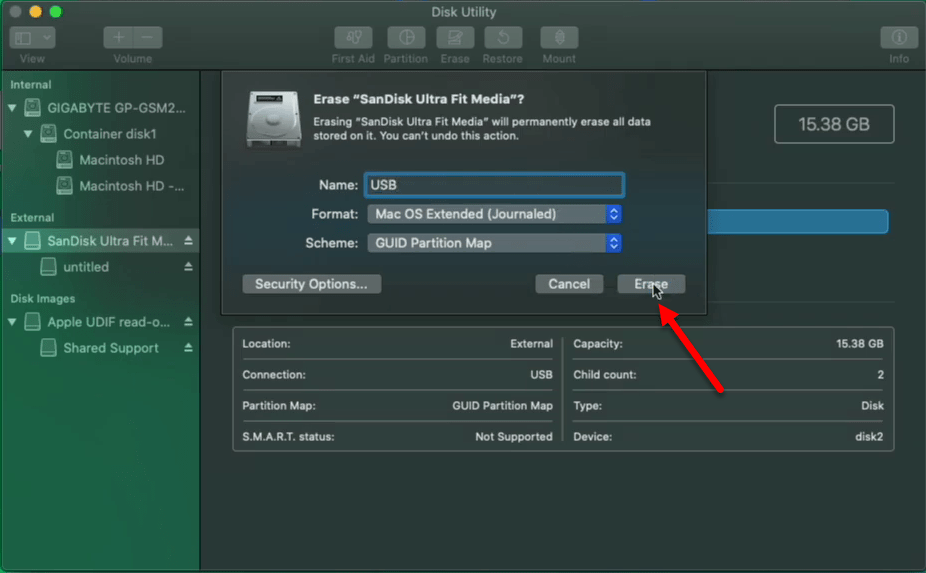Viewport: 926px width, 573px height.
Task: Click the Internal section header
Action: click(31, 84)
